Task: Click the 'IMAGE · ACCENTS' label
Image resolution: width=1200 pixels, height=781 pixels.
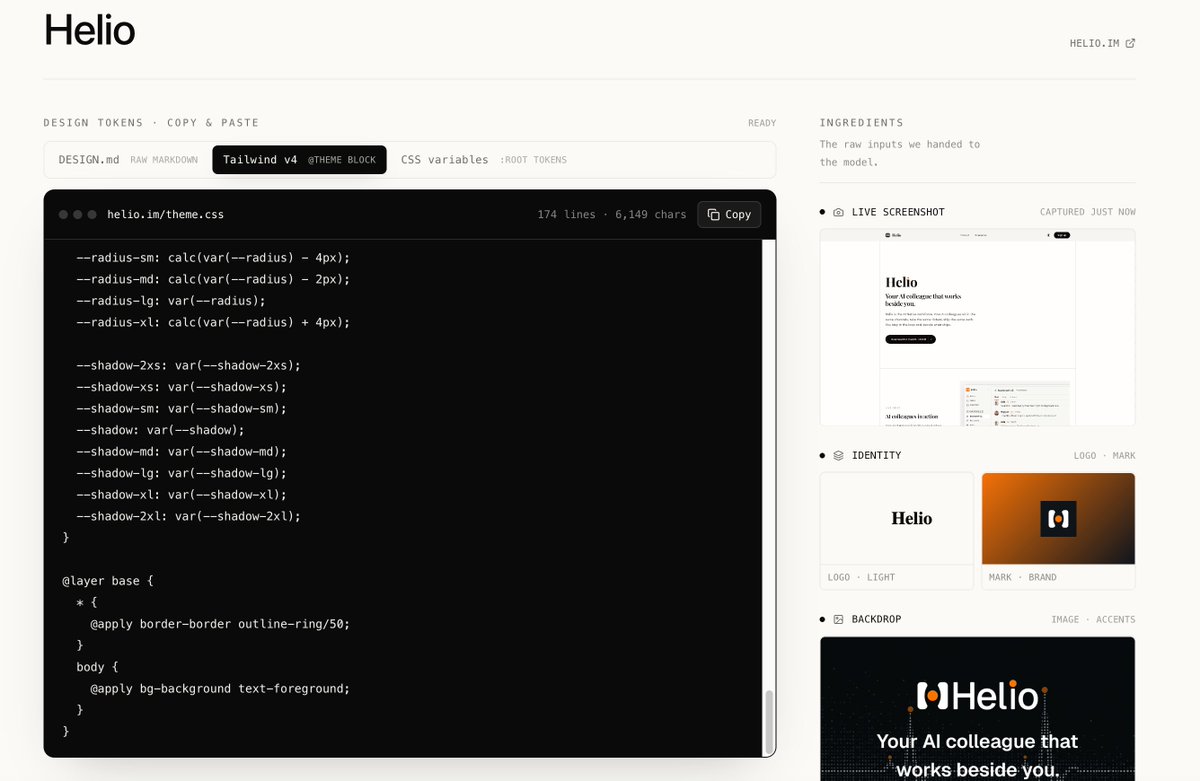Action: pos(1093,619)
